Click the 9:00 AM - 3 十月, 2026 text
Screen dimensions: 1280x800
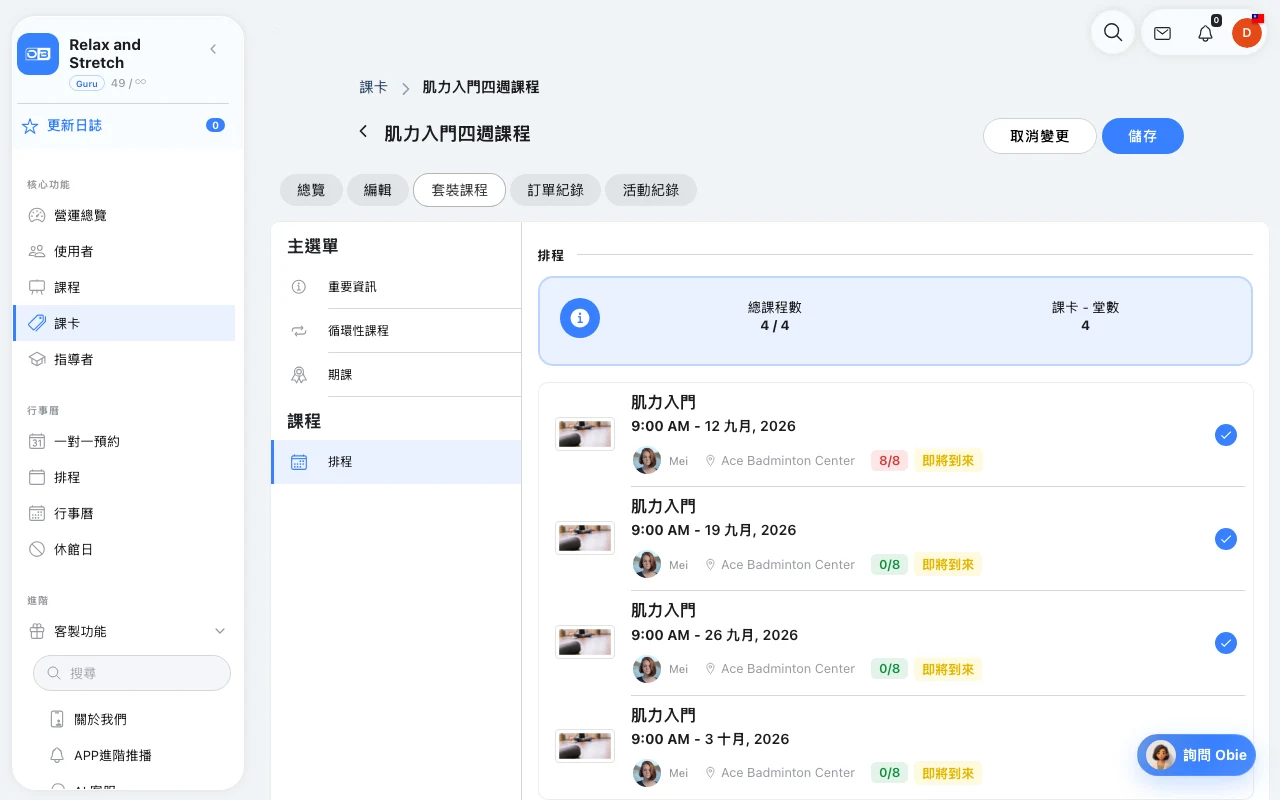click(710, 739)
